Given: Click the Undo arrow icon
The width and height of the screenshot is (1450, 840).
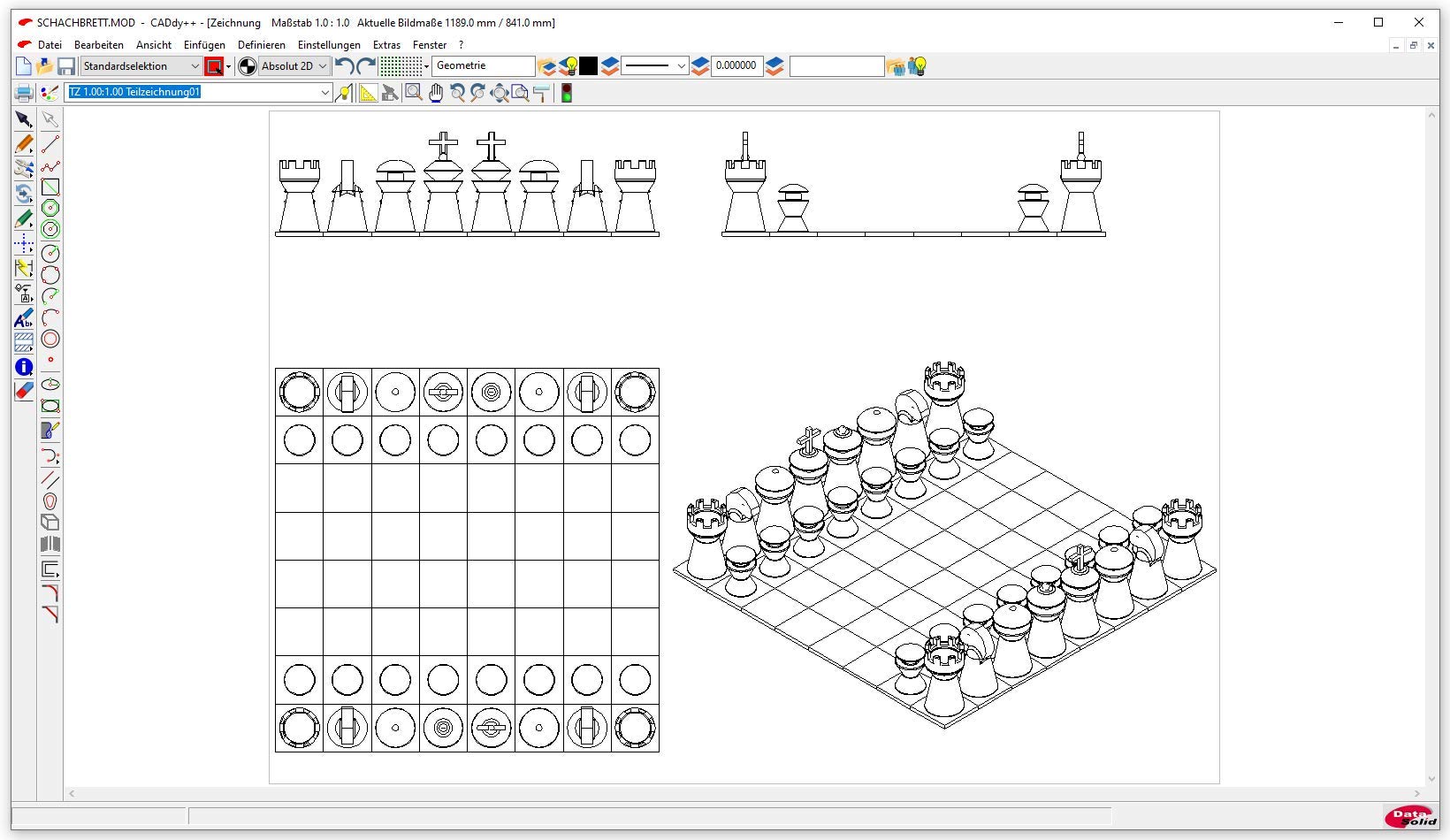Looking at the screenshot, I should pos(345,66).
